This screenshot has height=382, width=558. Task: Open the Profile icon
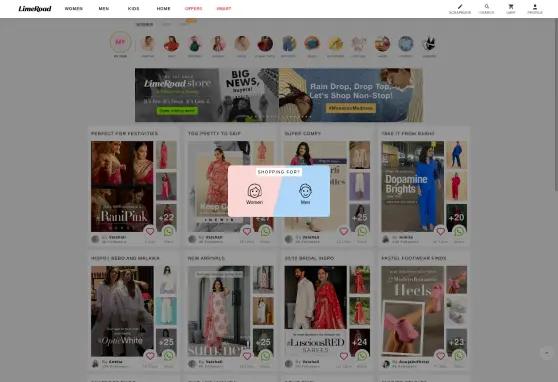pos(535,9)
